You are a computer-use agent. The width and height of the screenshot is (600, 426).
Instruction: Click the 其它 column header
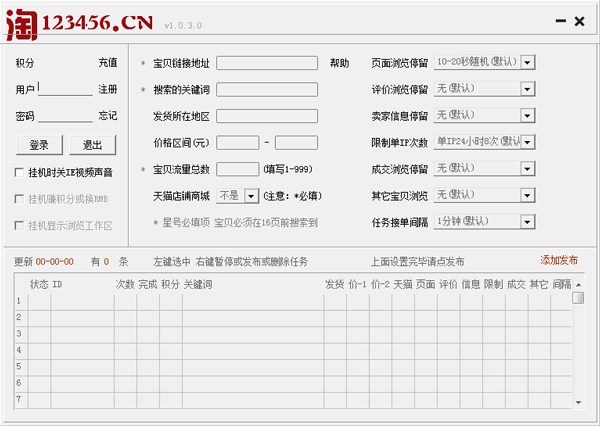pos(539,284)
